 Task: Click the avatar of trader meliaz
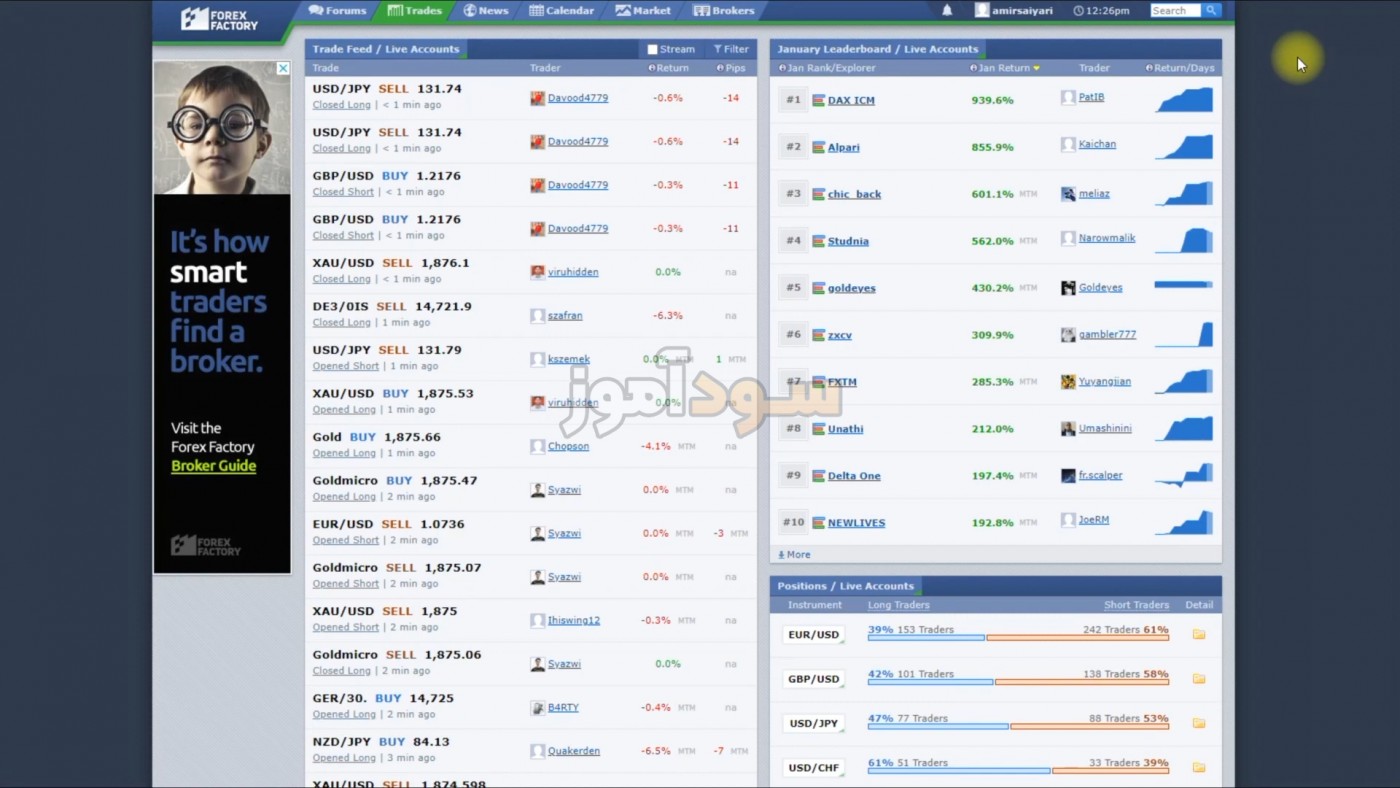point(1068,194)
